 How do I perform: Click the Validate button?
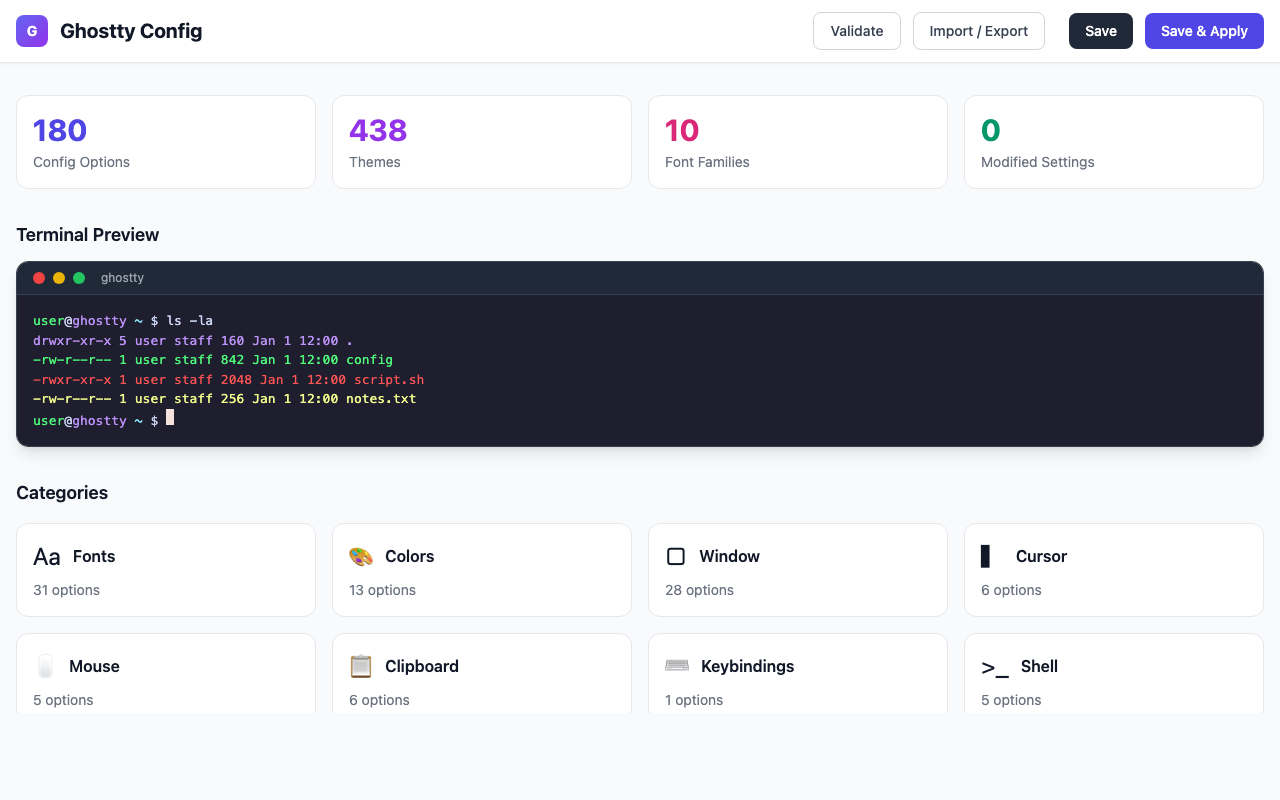pyautogui.click(x=856, y=31)
